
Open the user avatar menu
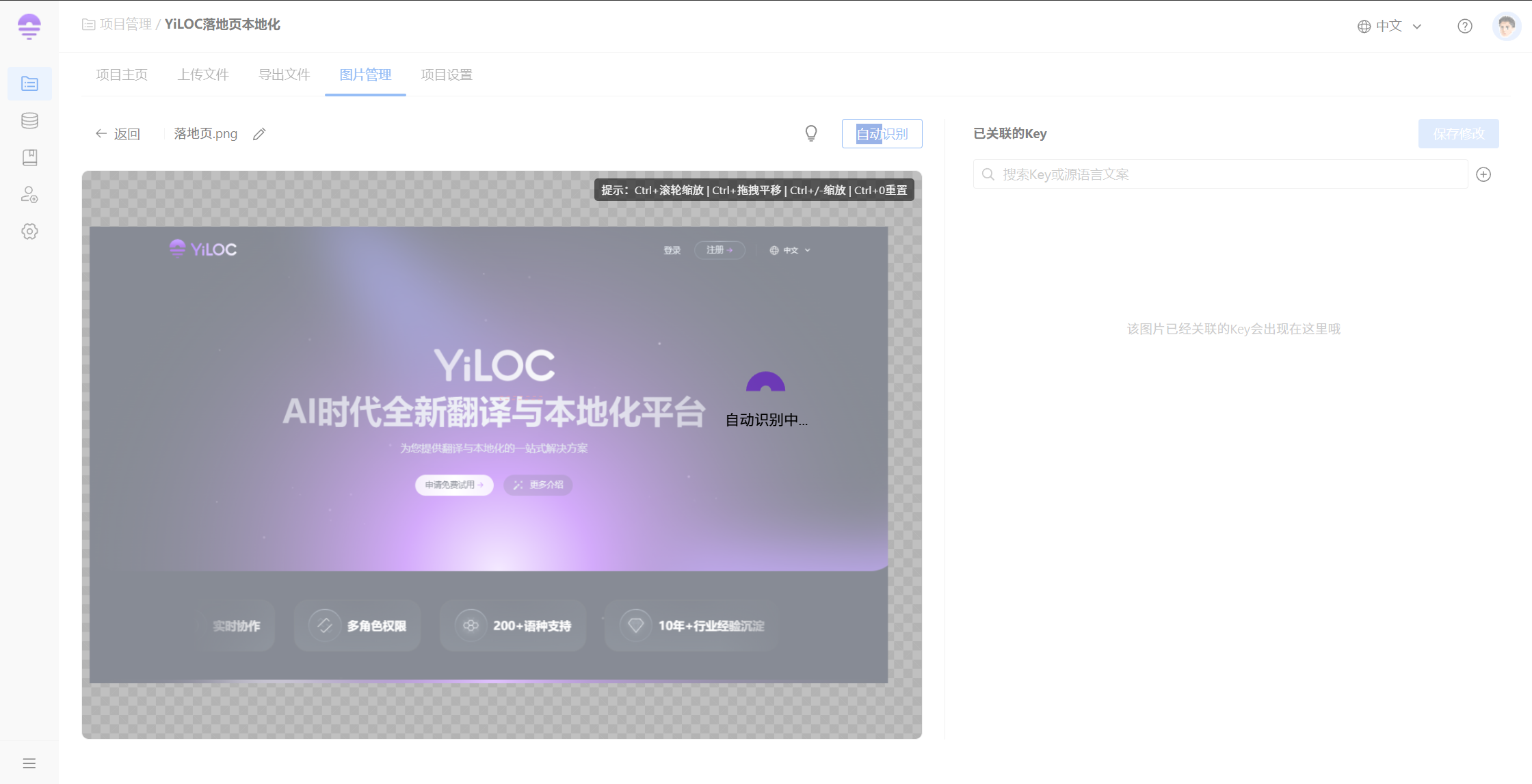(1505, 26)
